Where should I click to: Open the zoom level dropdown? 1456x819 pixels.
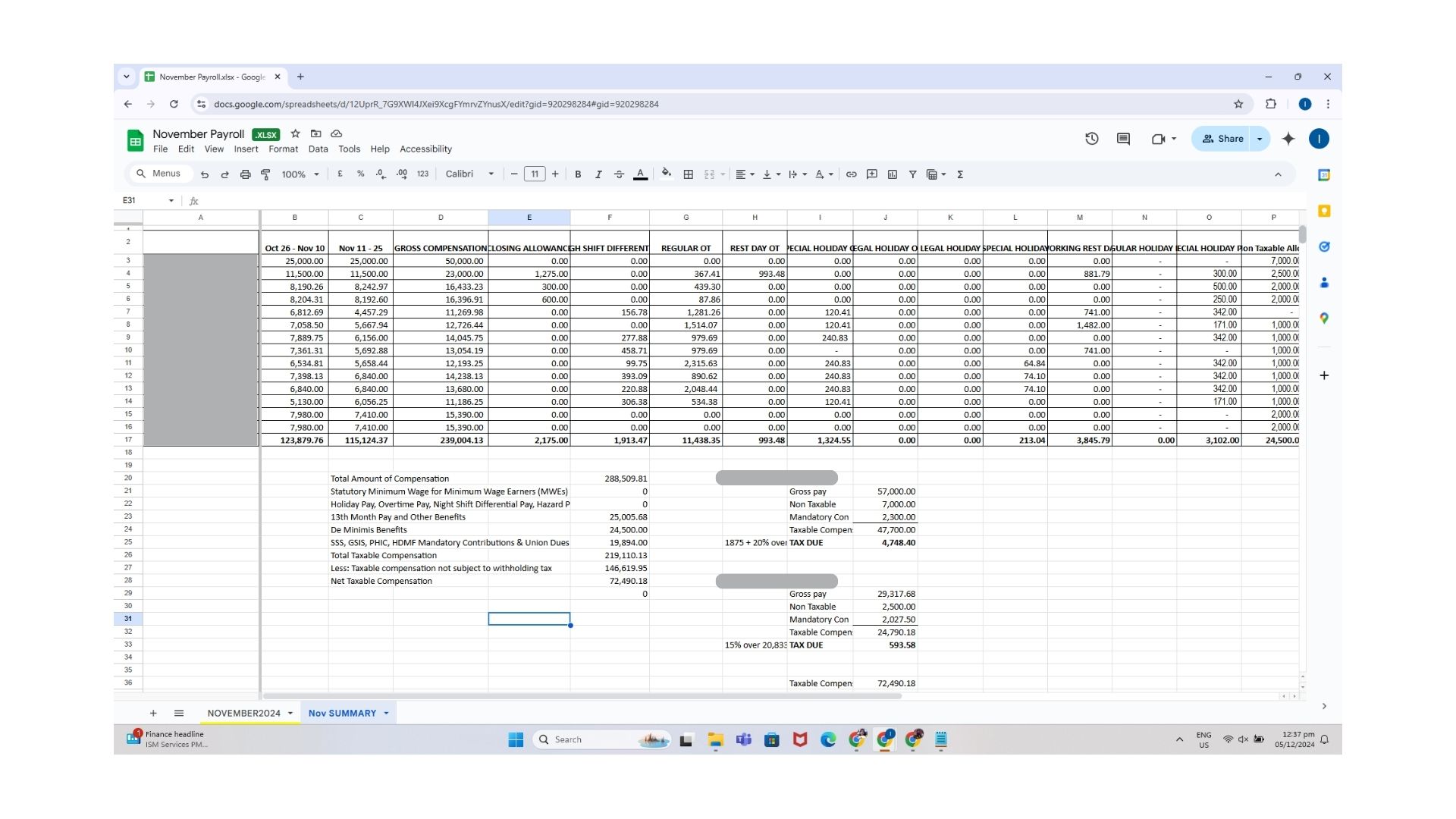(x=300, y=174)
